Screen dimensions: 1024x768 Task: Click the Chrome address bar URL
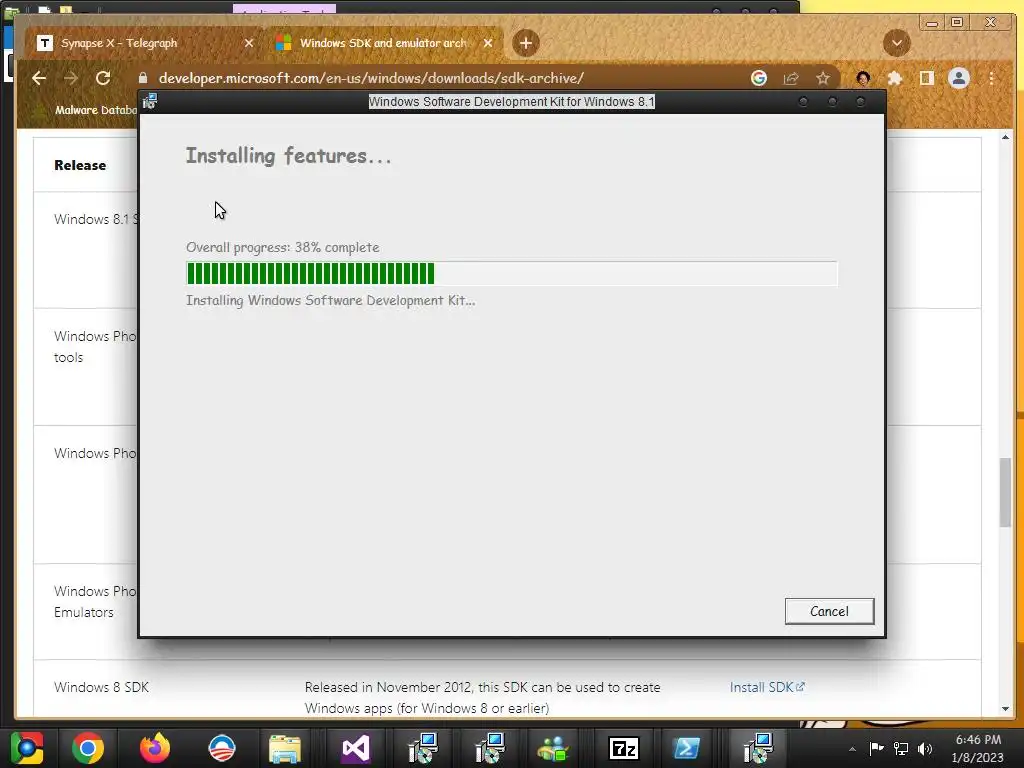point(371,78)
